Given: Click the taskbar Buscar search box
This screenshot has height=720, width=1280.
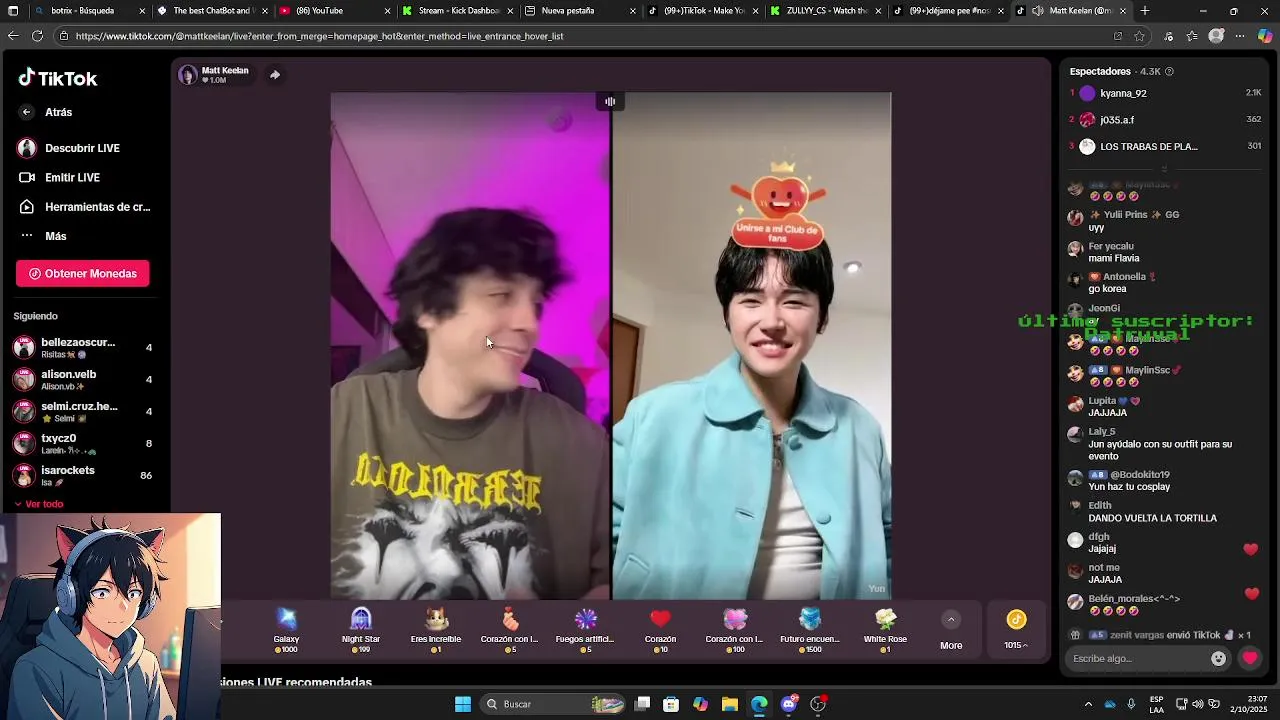Looking at the screenshot, I should coord(553,704).
